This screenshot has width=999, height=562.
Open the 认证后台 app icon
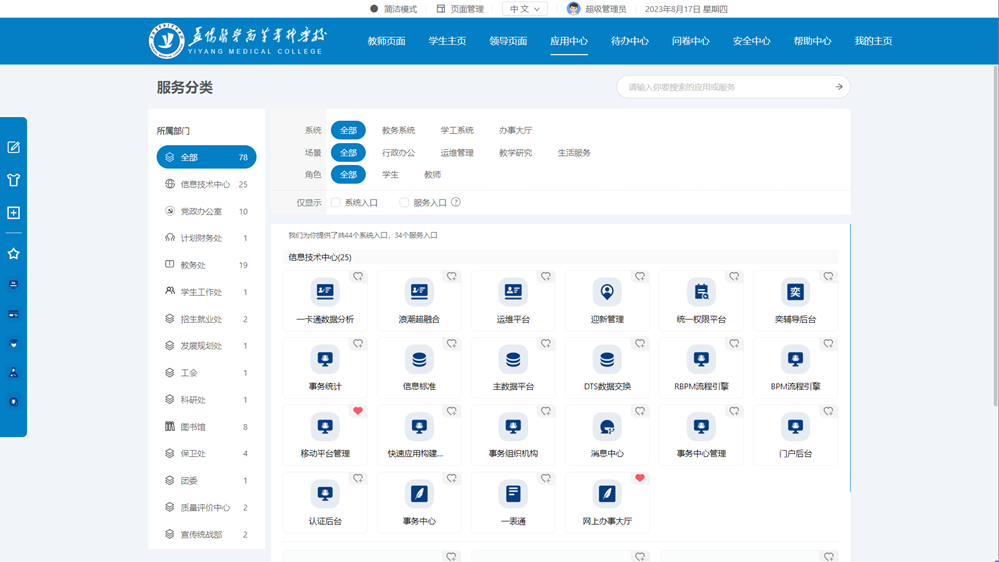[x=325, y=494]
